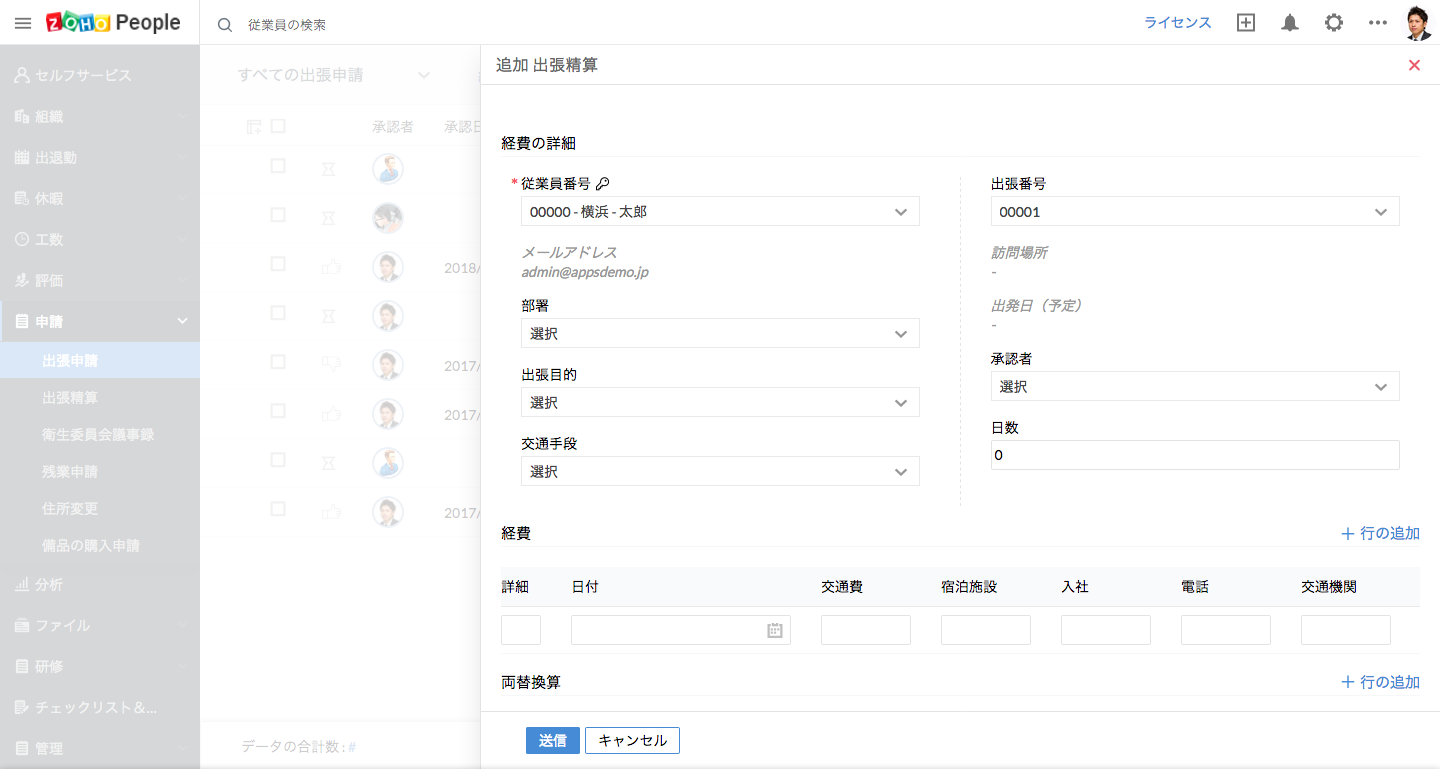Open the settings gear icon
The width and height of the screenshot is (1440, 769).
(1334, 23)
